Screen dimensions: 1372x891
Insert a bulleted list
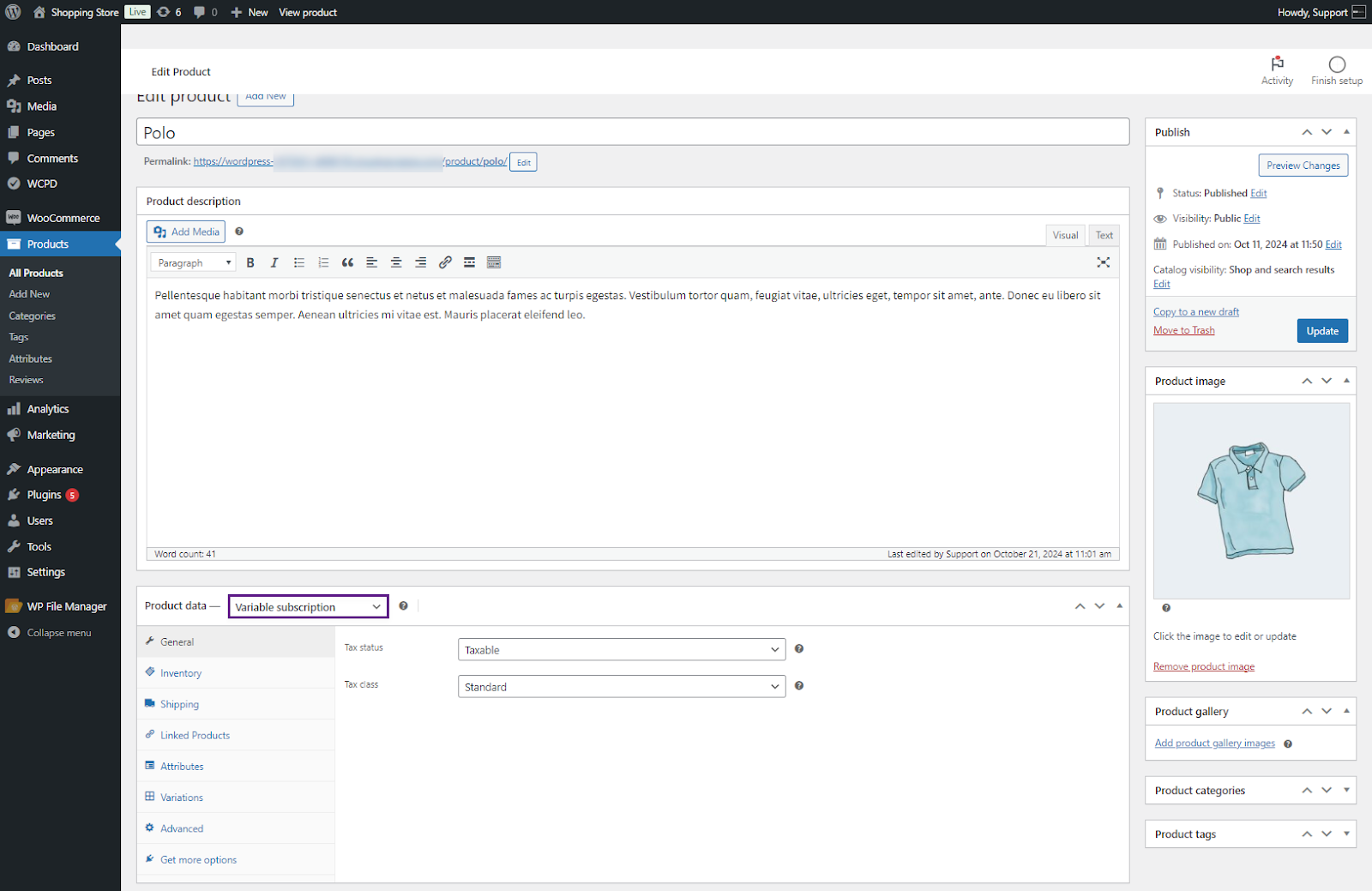pos(299,262)
